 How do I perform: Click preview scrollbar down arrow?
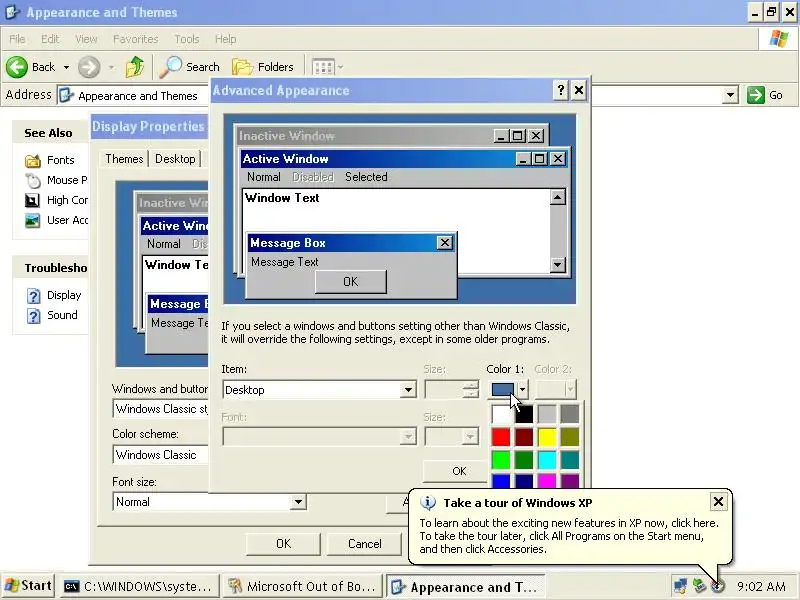[x=558, y=265]
